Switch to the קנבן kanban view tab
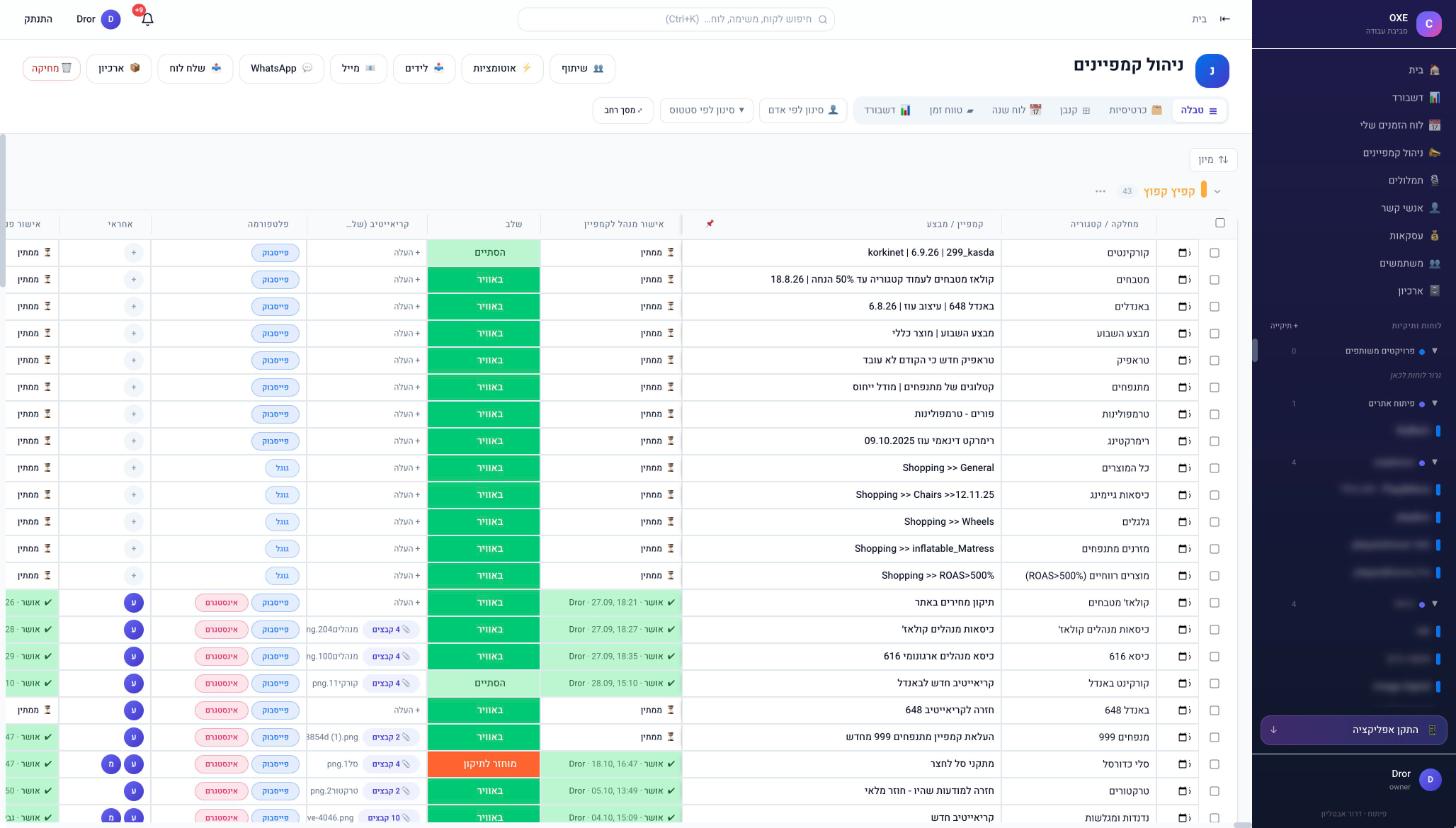 pyautogui.click(x=1074, y=110)
